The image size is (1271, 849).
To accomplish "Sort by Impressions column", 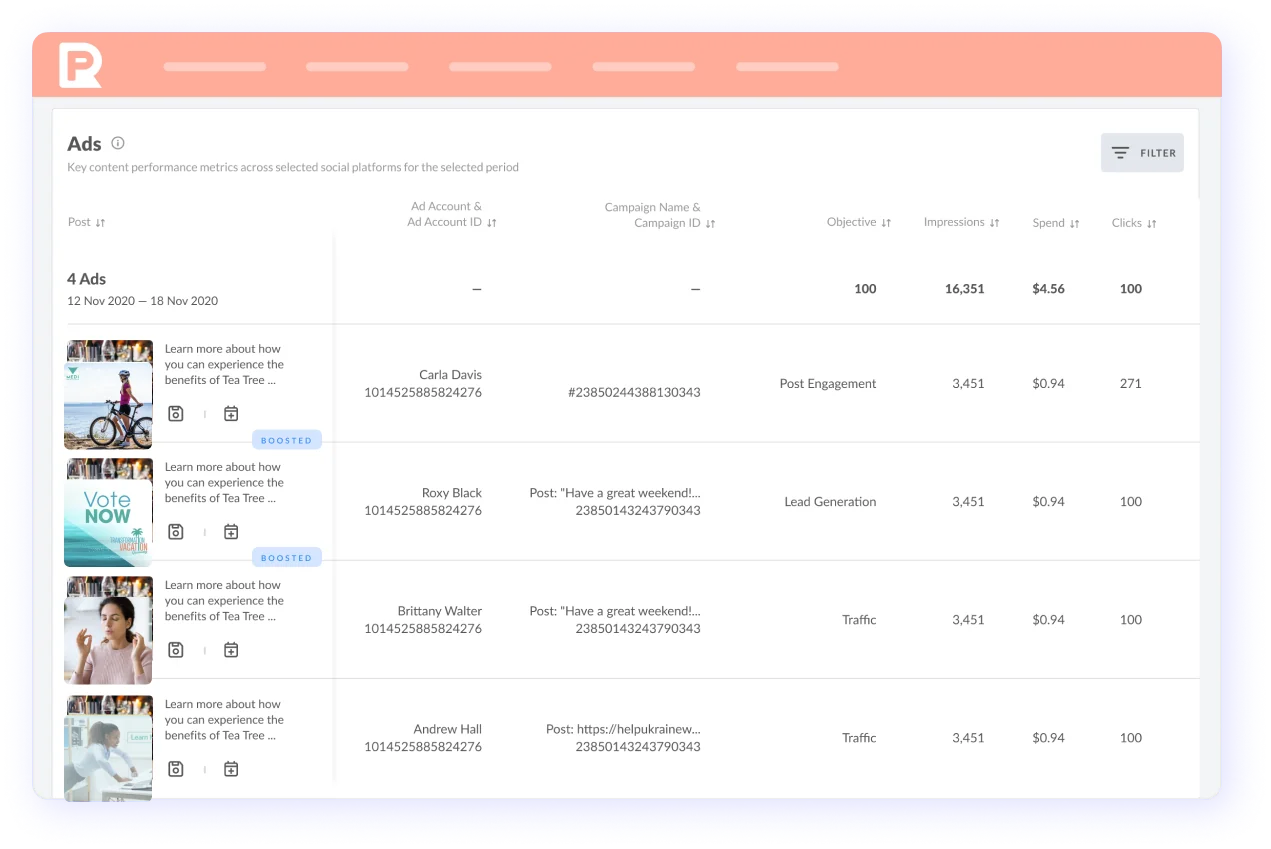I will pos(994,223).
